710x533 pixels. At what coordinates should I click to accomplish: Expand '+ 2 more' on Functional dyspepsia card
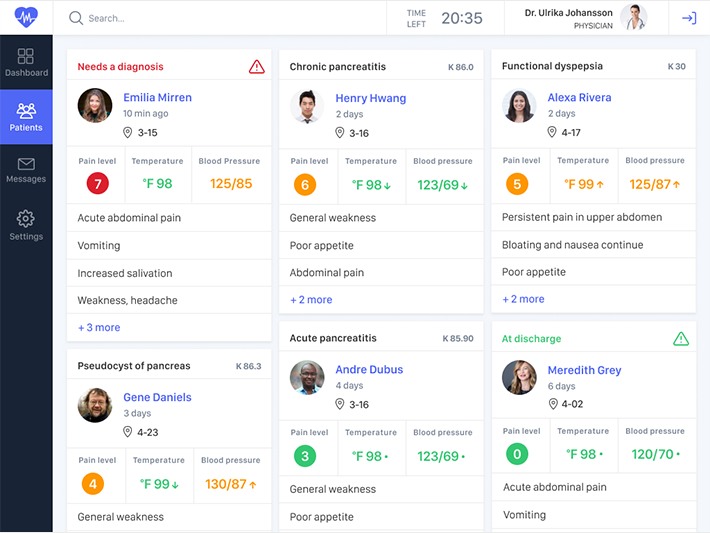(523, 299)
